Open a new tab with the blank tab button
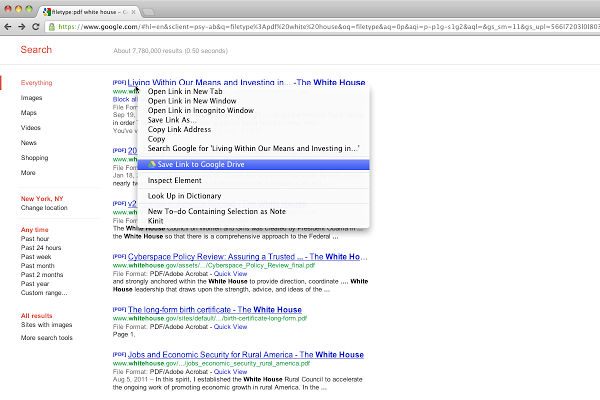The height and width of the screenshot is (400, 600). 148,12
